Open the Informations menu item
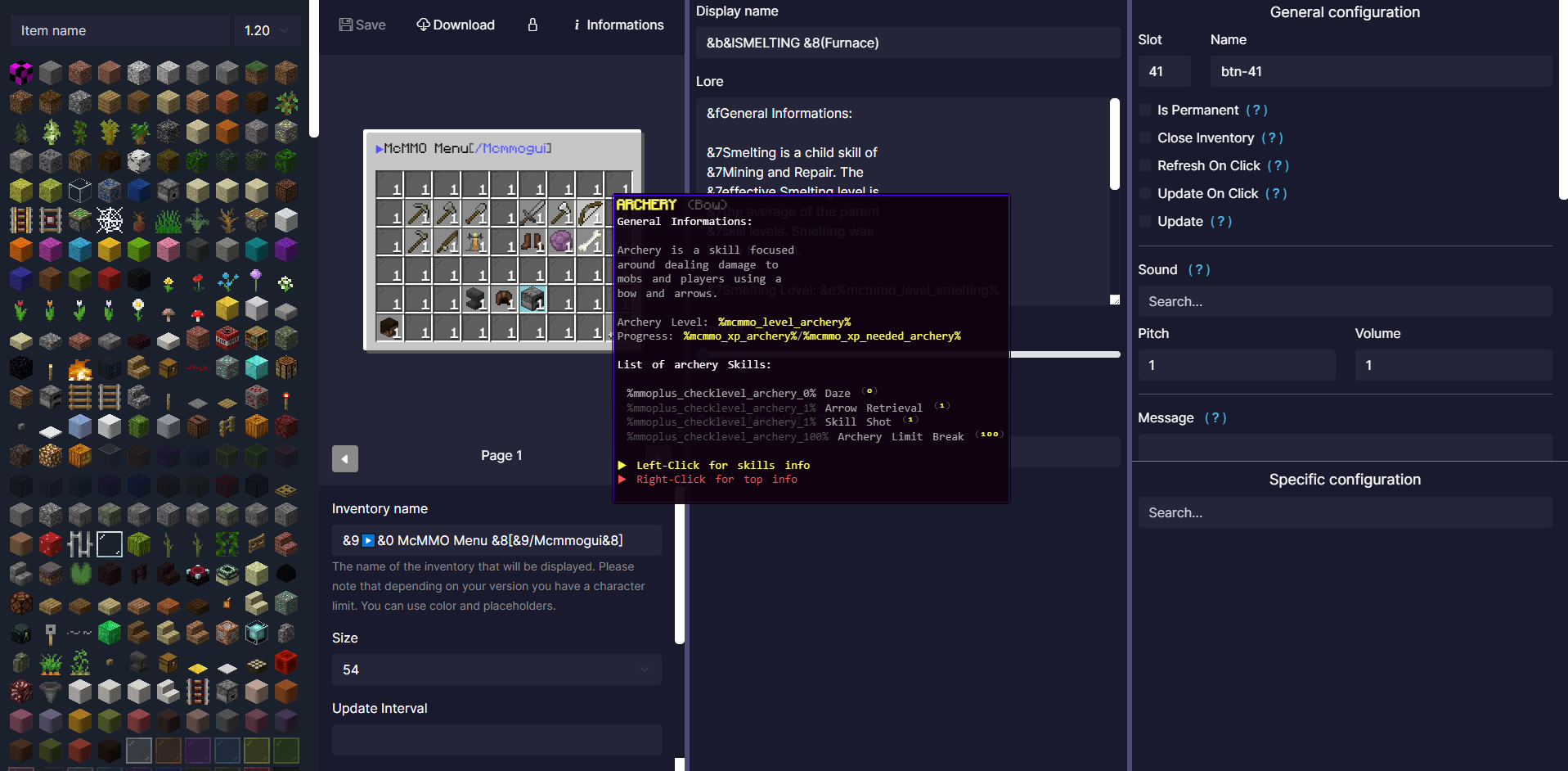Image resolution: width=1568 pixels, height=771 pixels. point(618,25)
